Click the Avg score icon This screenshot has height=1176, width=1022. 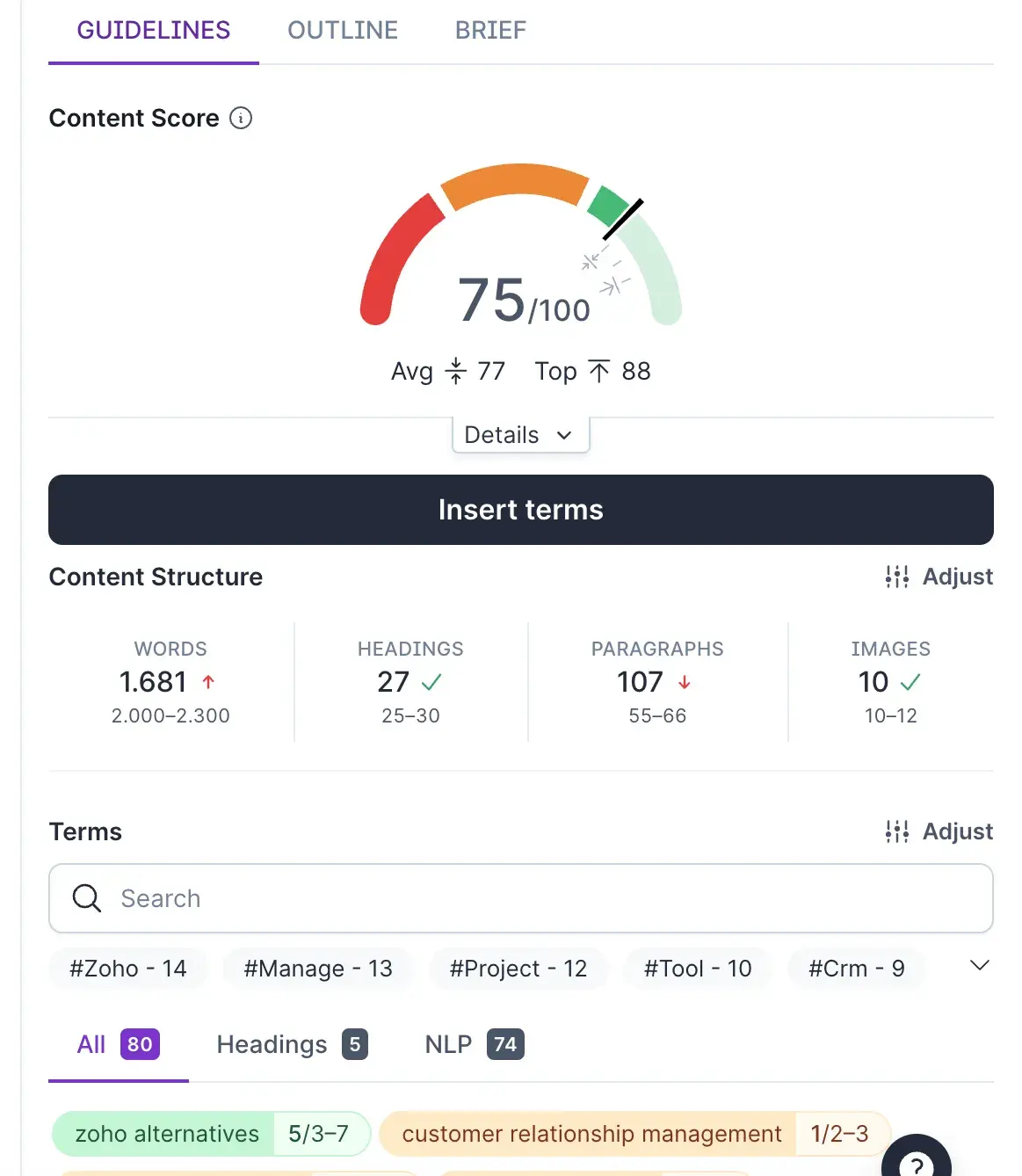[x=455, y=371]
